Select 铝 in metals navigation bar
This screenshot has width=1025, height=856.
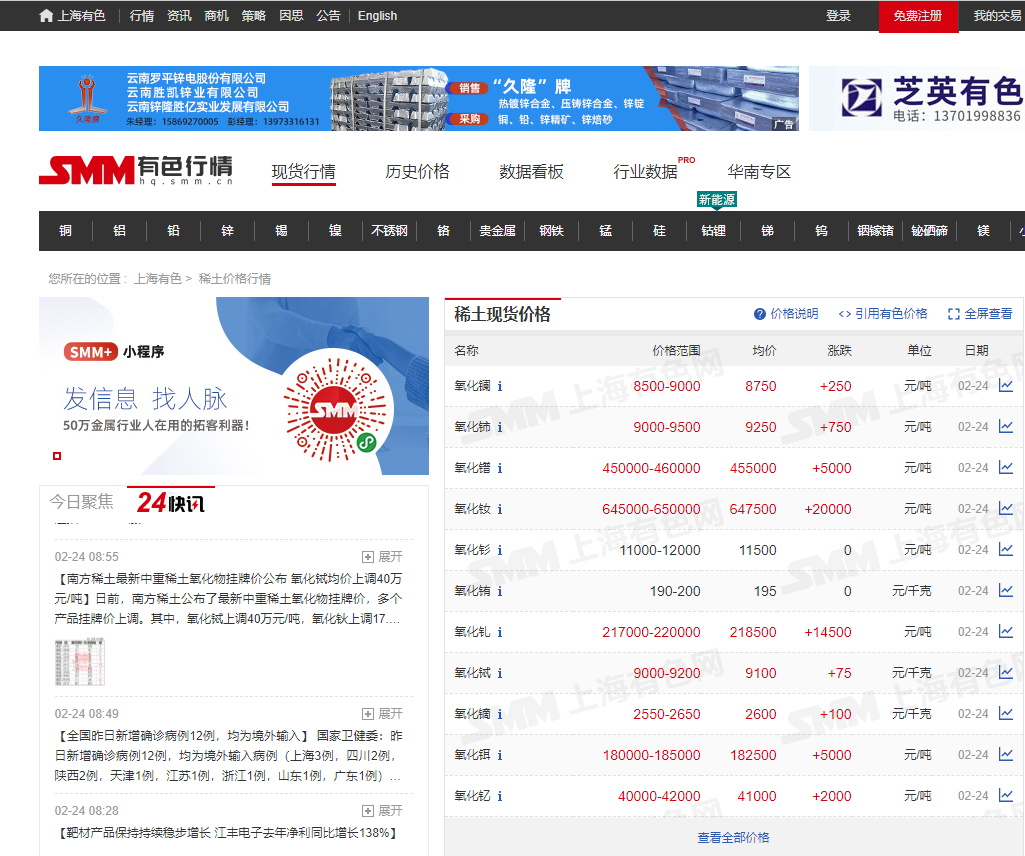click(x=120, y=231)
